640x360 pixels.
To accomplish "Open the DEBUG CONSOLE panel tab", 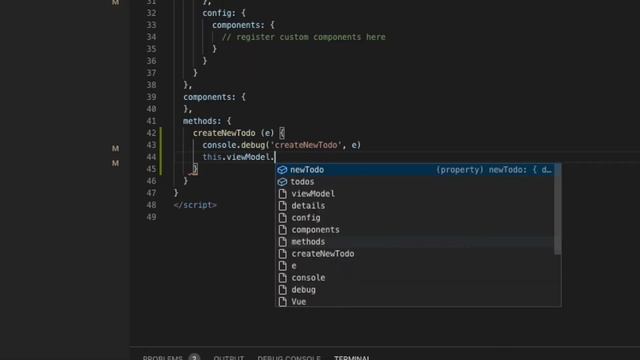I will [289, 358].
